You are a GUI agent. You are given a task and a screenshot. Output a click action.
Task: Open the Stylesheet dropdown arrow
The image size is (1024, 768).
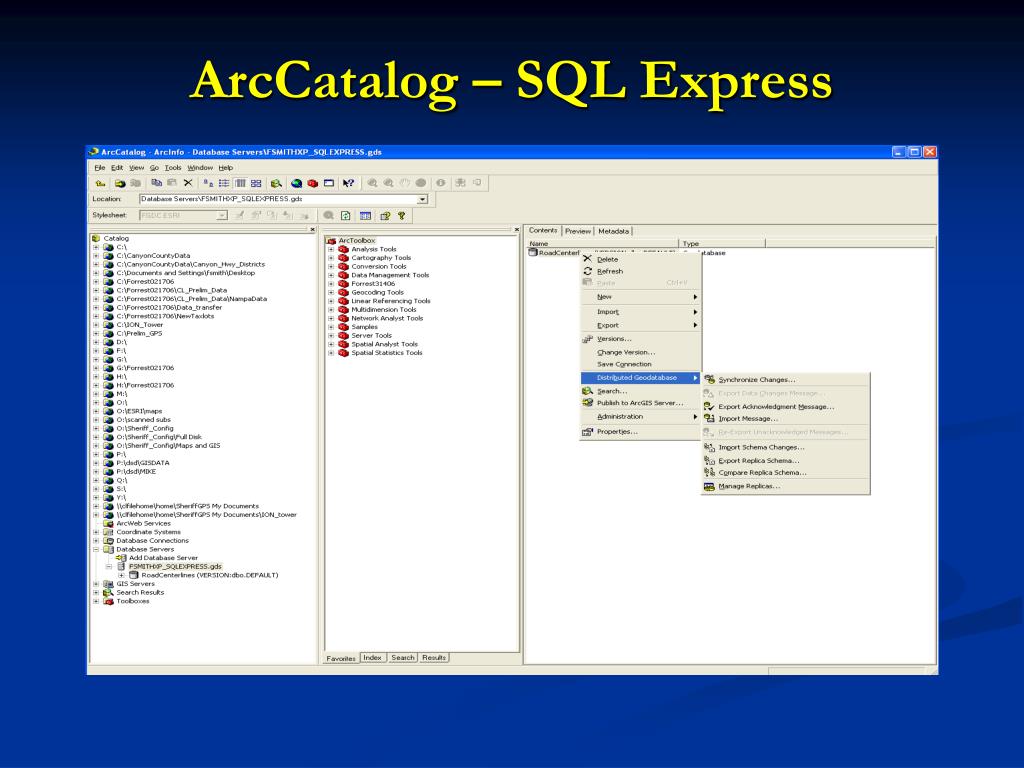(222, 216)
